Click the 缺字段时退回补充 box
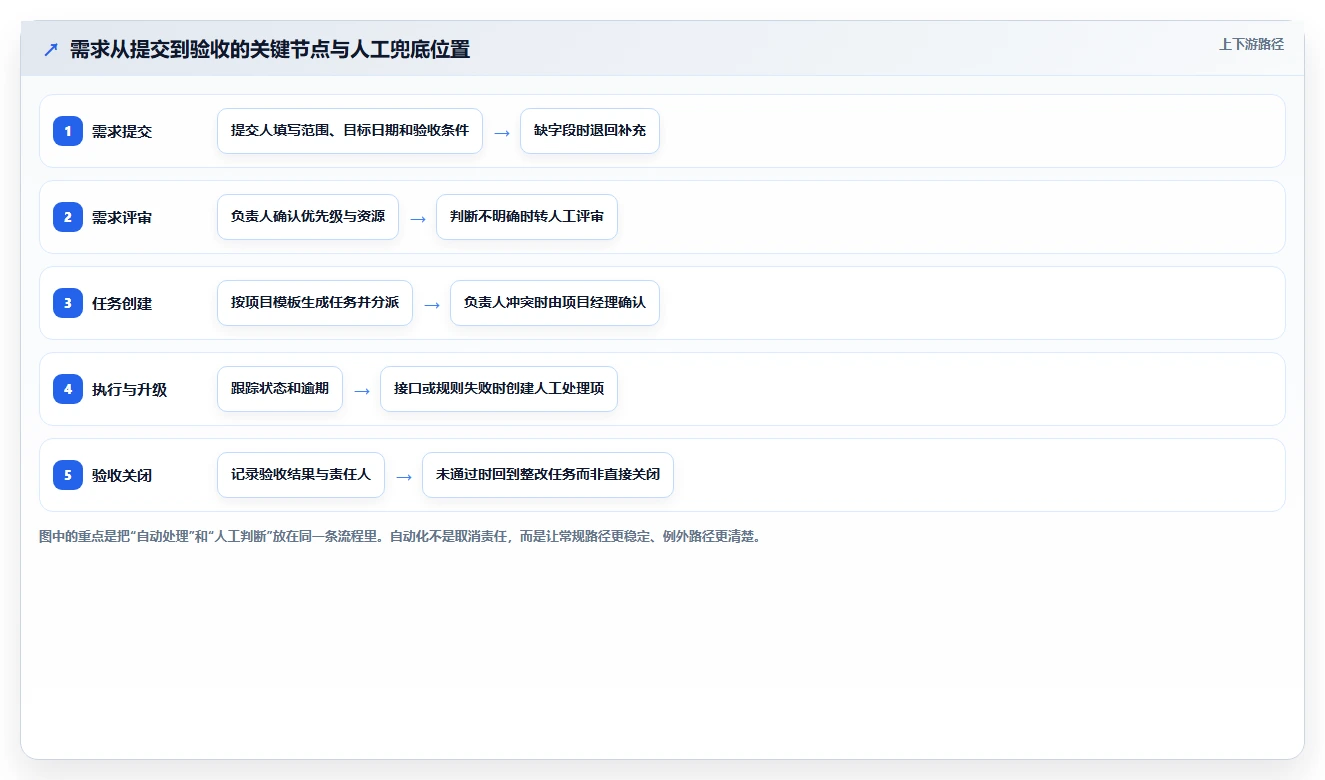Image resolution: width=1325 pixels, height=780 pixels. (x=590, y=131)
